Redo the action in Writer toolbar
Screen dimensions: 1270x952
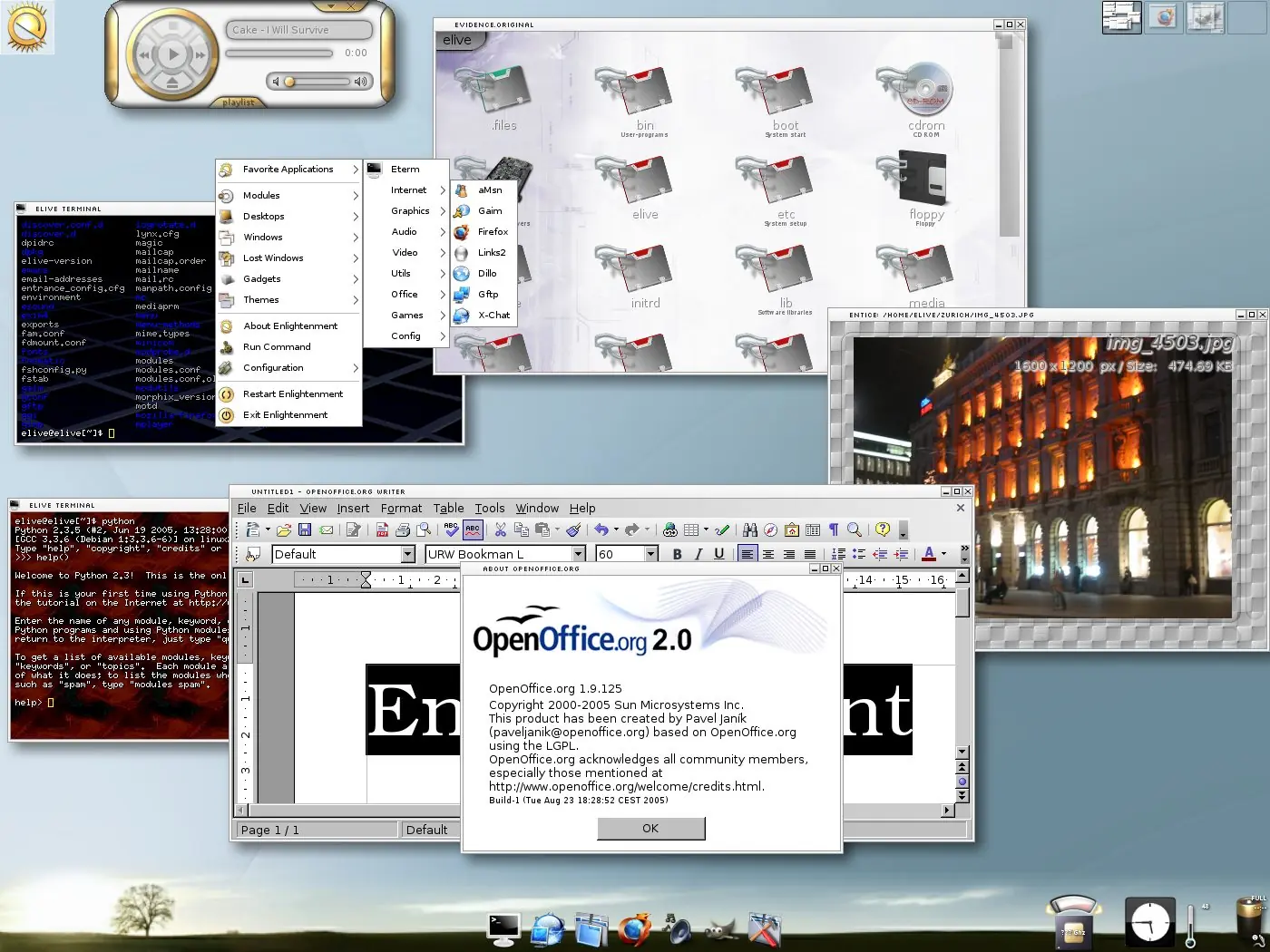[x=631, y=529]
